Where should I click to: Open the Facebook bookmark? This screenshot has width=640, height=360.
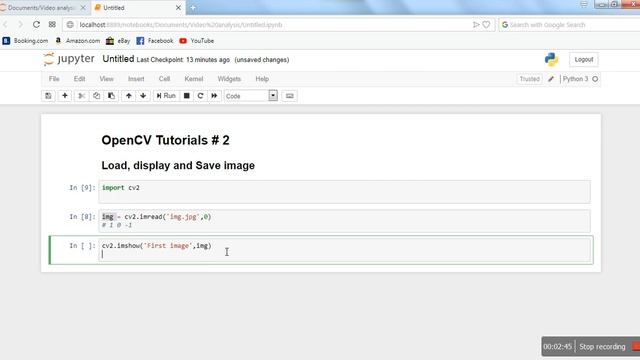tap(155, 41)
